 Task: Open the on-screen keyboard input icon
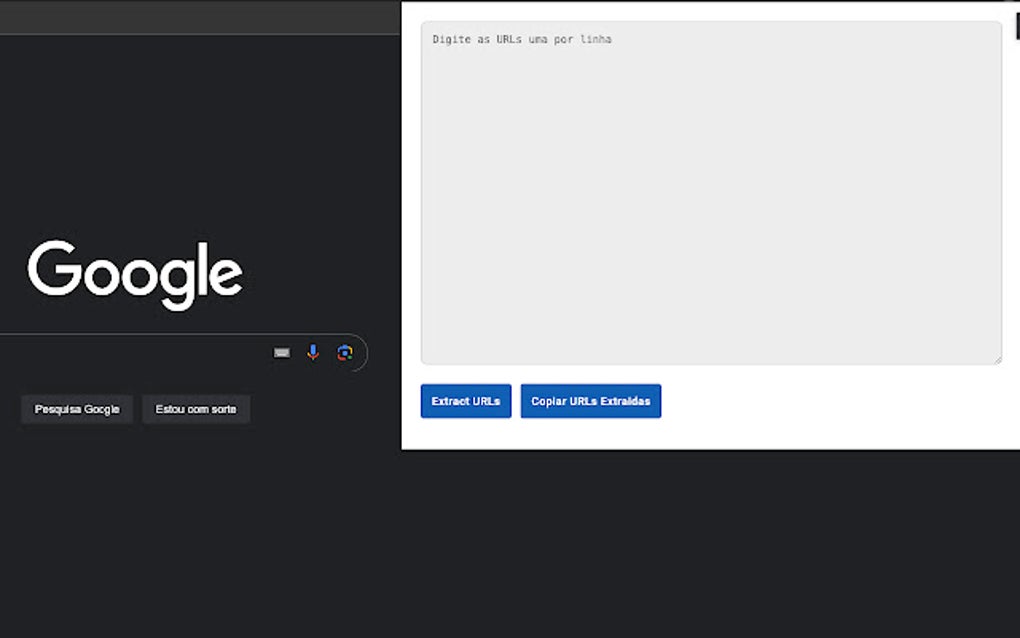click(x=281, y=352)
